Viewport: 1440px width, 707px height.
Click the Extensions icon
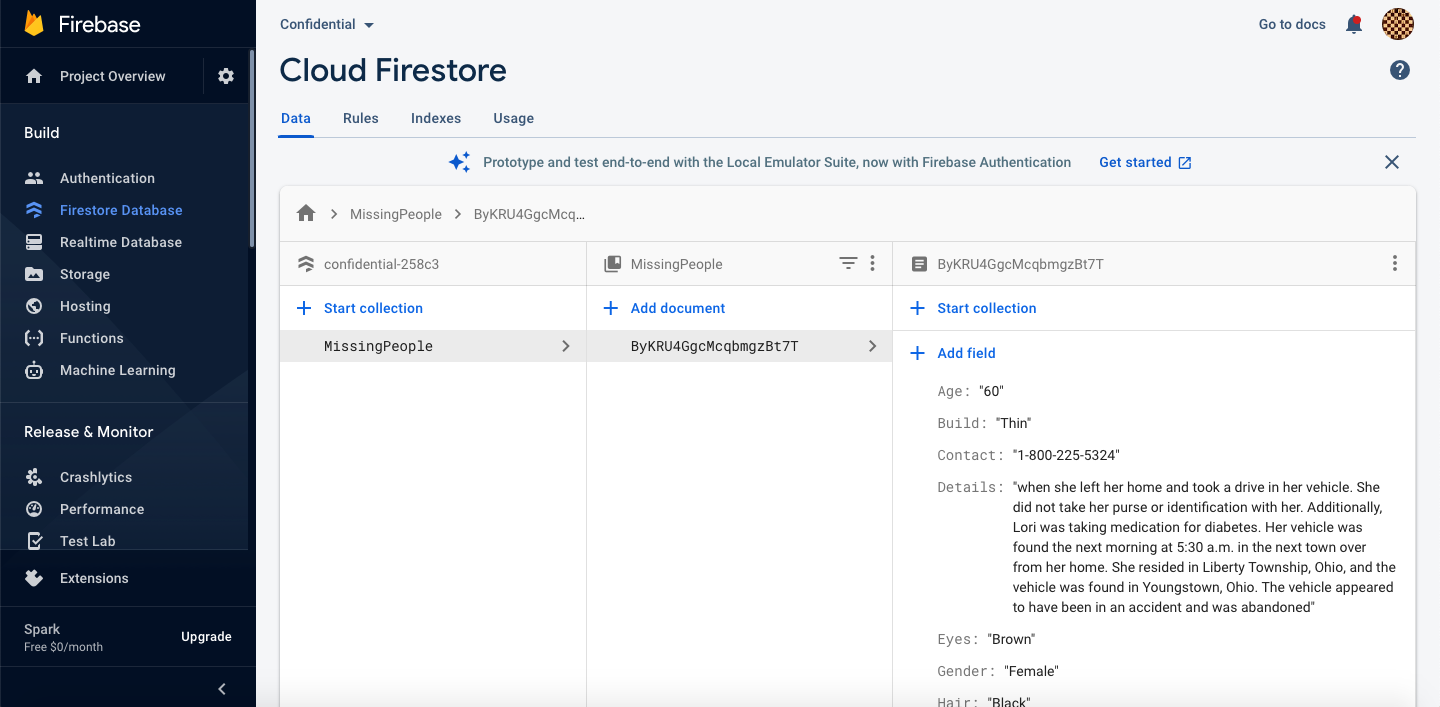pos(34,578)
